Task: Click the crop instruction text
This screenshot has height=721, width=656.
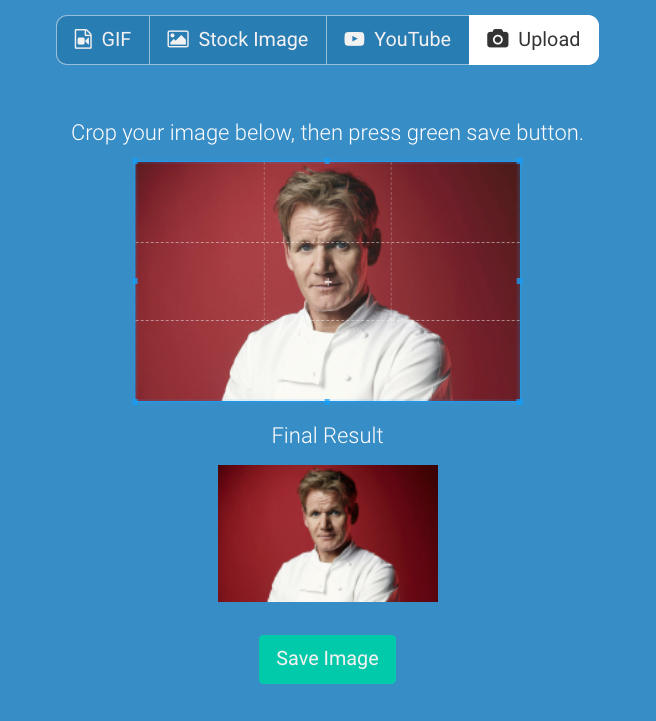Action: click(327, 133)
